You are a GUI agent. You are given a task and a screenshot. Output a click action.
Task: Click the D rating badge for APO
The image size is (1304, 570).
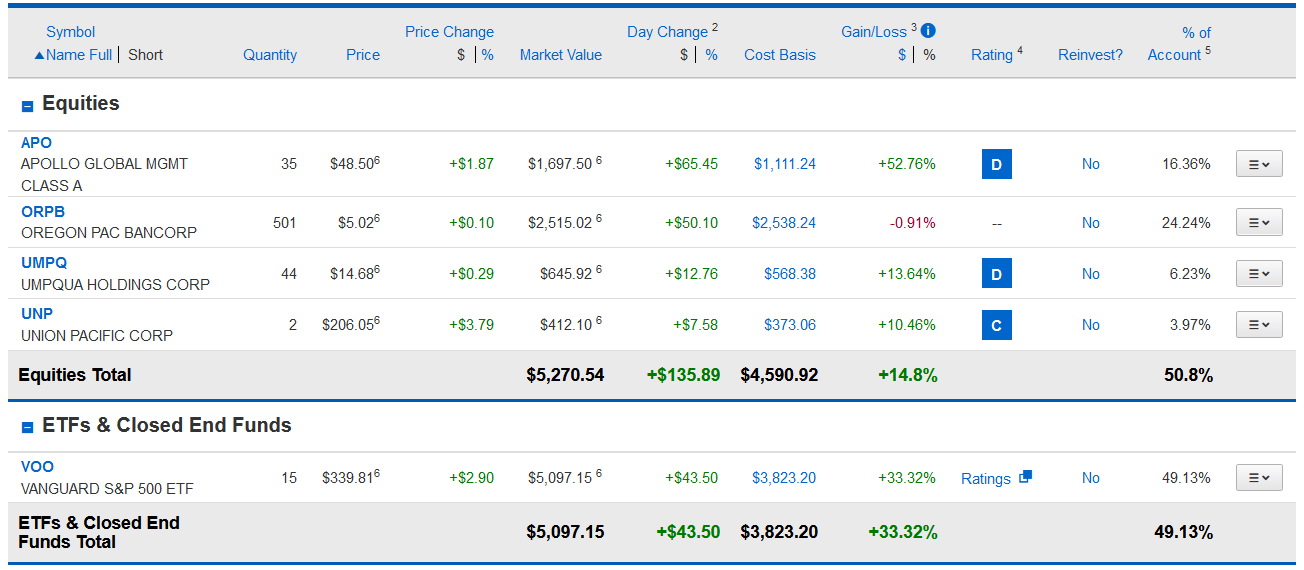[996, 164]
